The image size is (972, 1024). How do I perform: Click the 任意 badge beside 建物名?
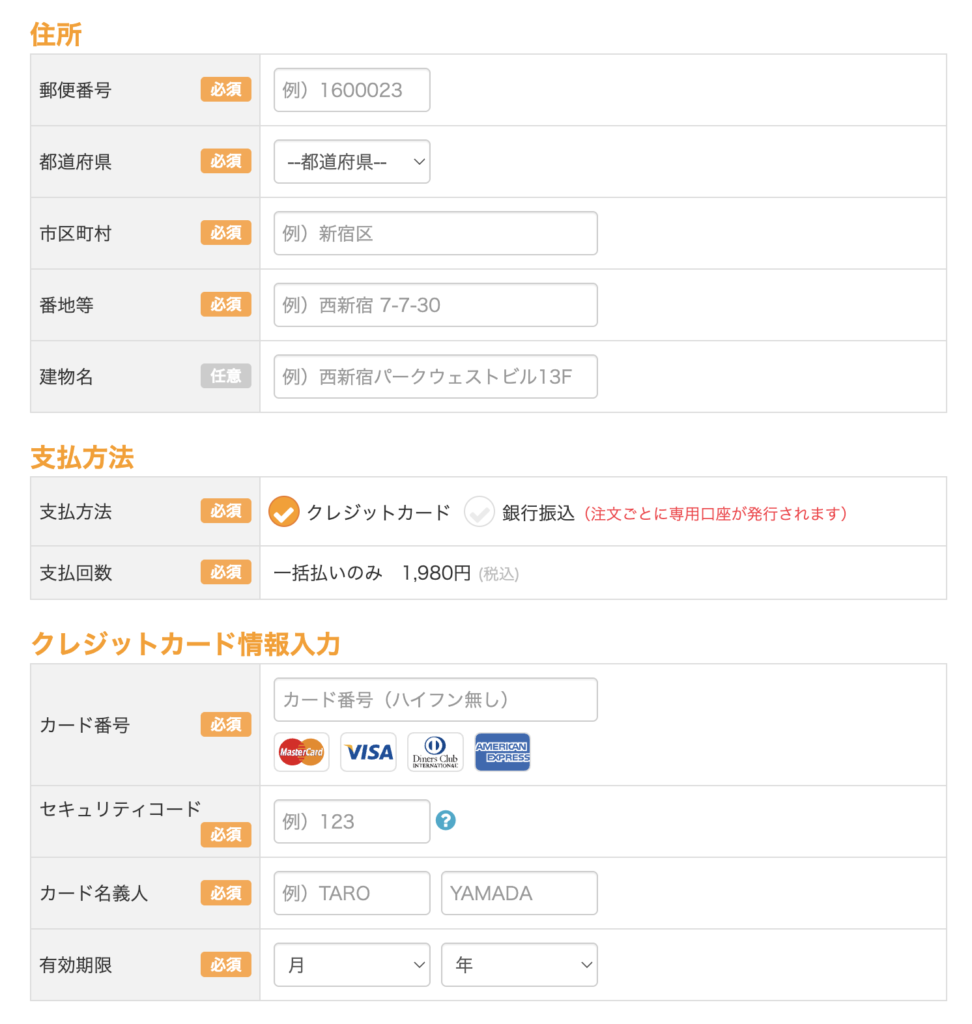click(226, 377)
